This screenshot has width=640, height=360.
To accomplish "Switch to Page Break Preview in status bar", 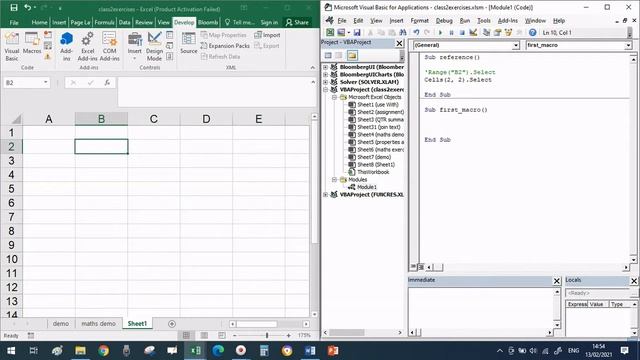I will [x=222, y=336].
